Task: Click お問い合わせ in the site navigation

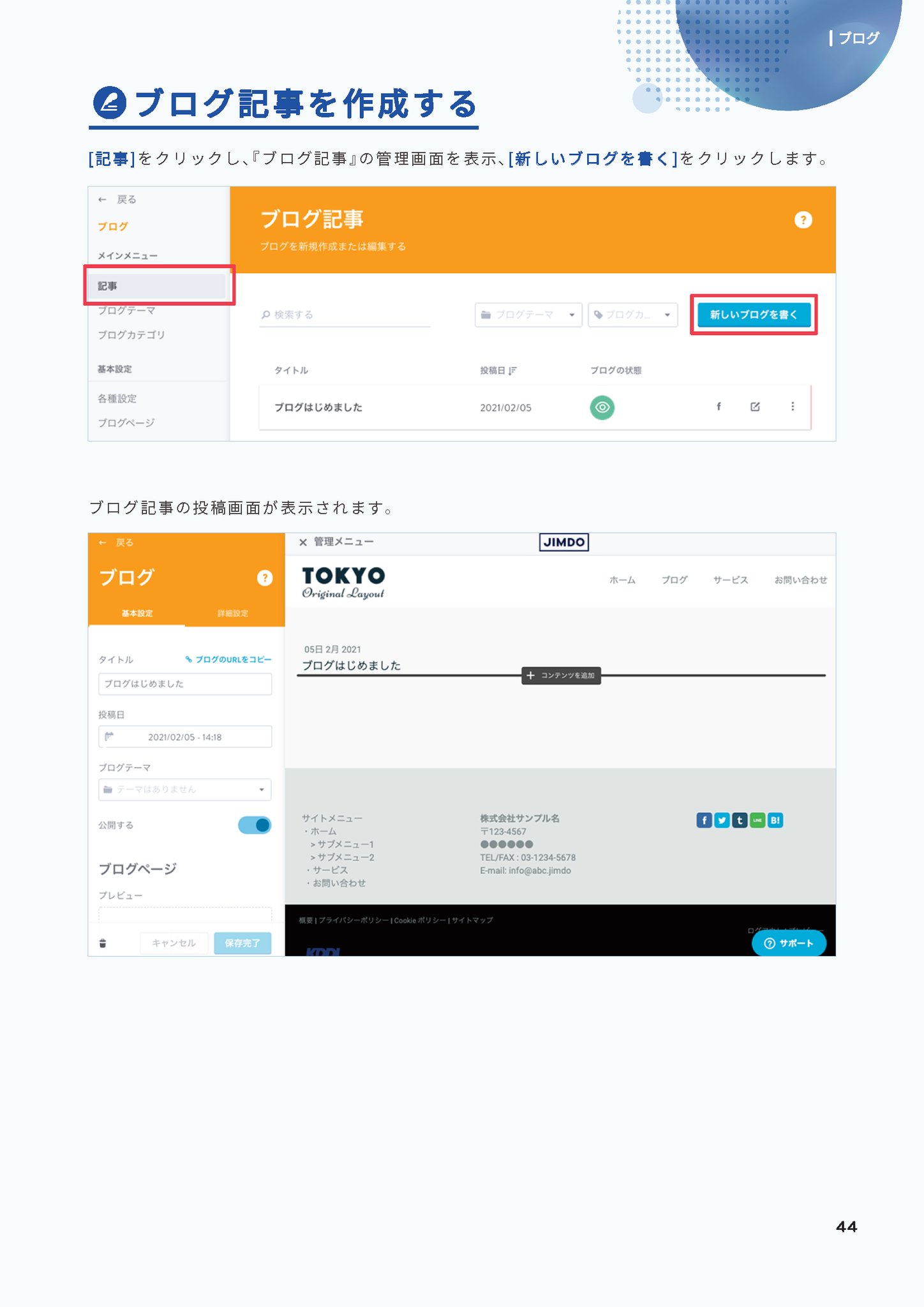Action: pos(801,580)
